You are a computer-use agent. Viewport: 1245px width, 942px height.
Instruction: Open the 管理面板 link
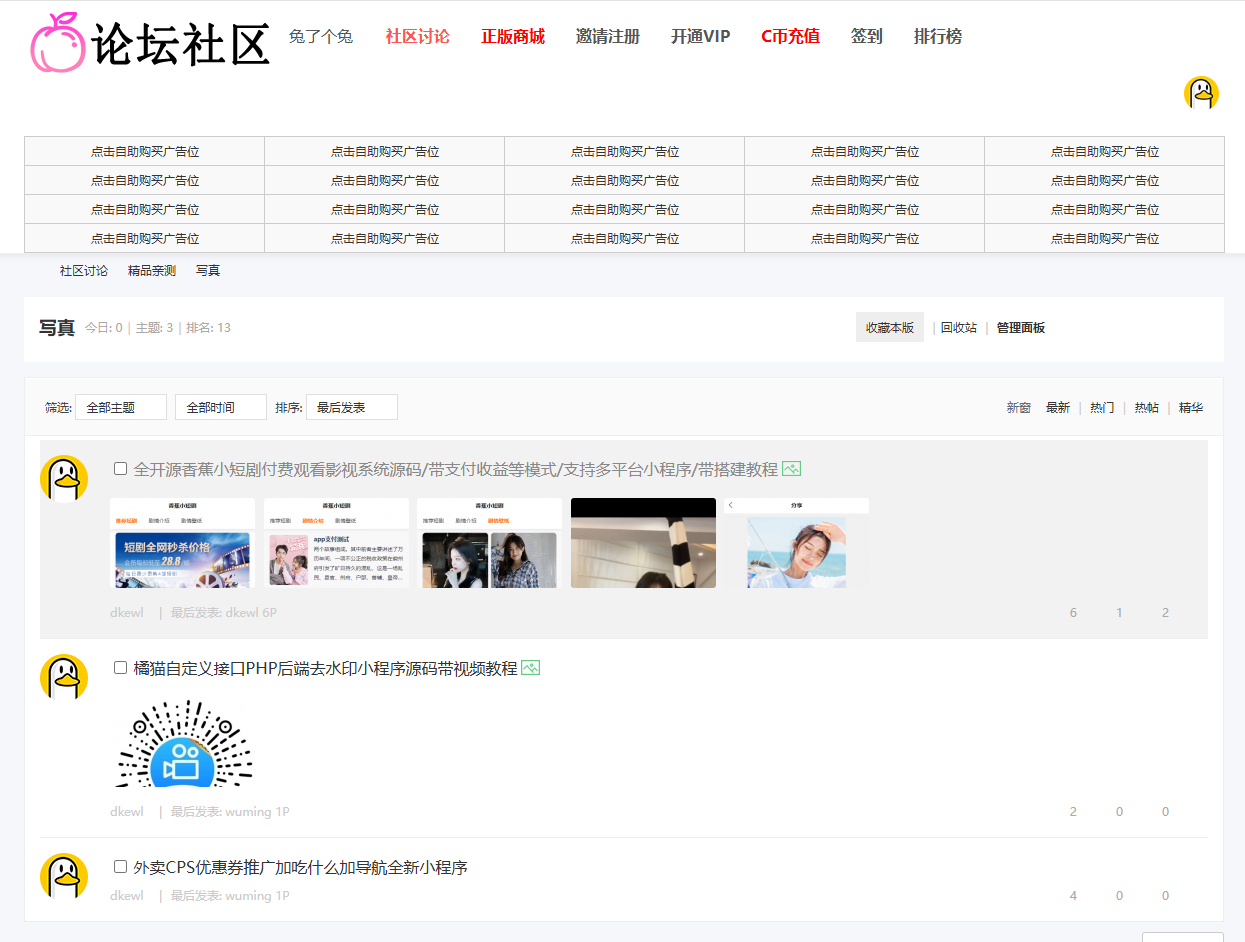pyautogui.click(x=1020, y=328)
